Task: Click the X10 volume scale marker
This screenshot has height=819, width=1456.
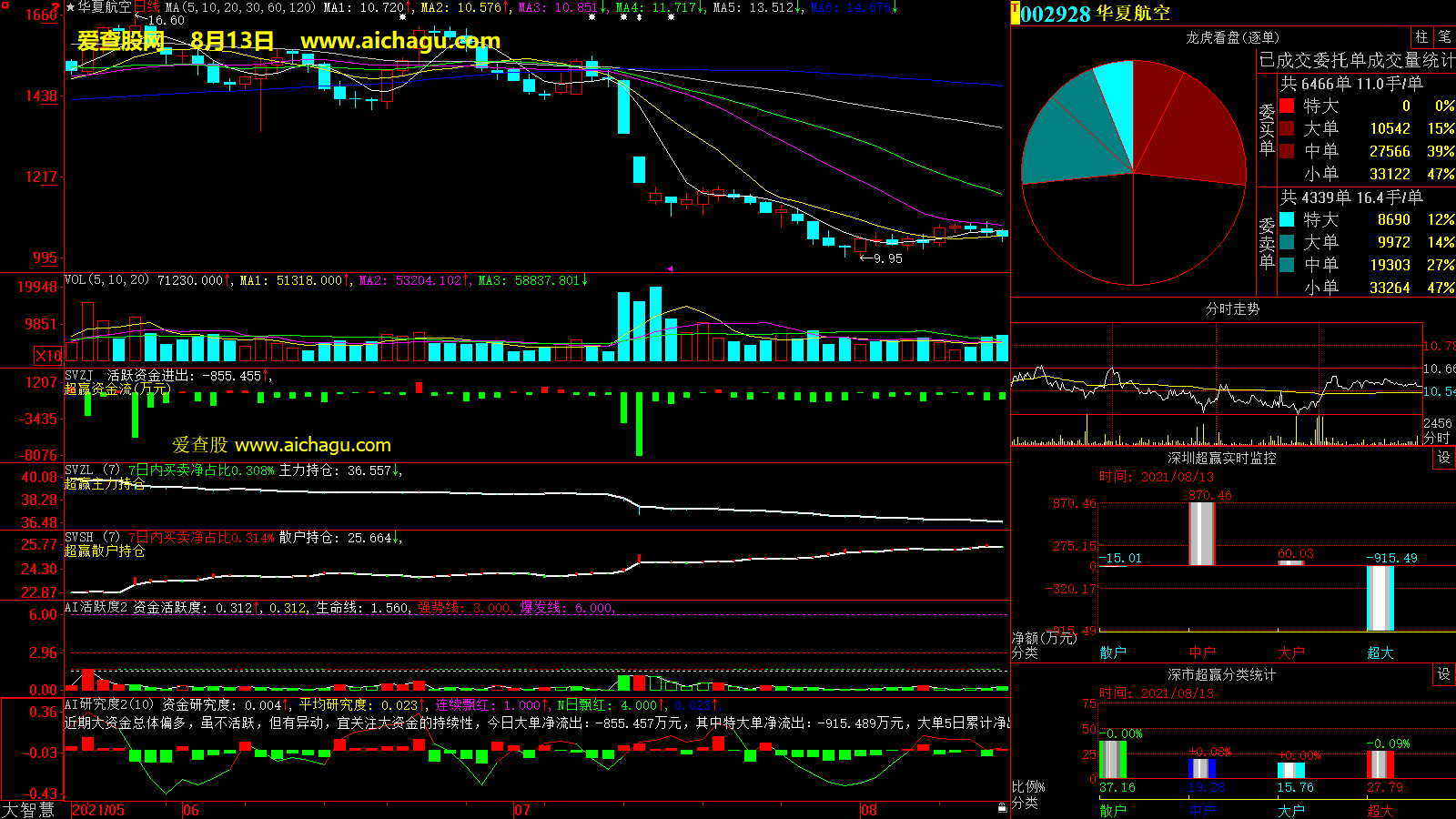Action: click(x=48, y=356)
